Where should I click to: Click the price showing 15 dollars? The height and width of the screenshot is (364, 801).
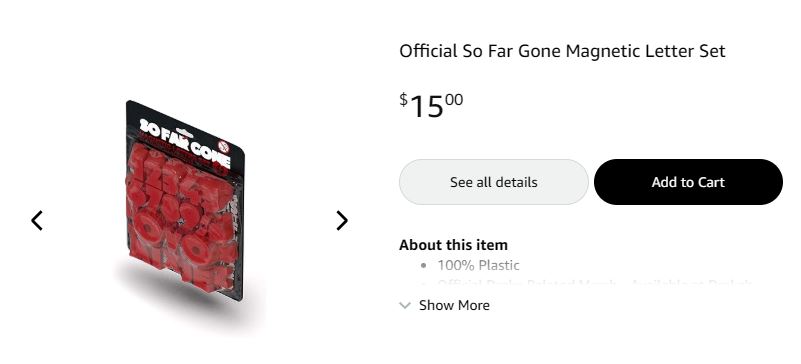431,106
